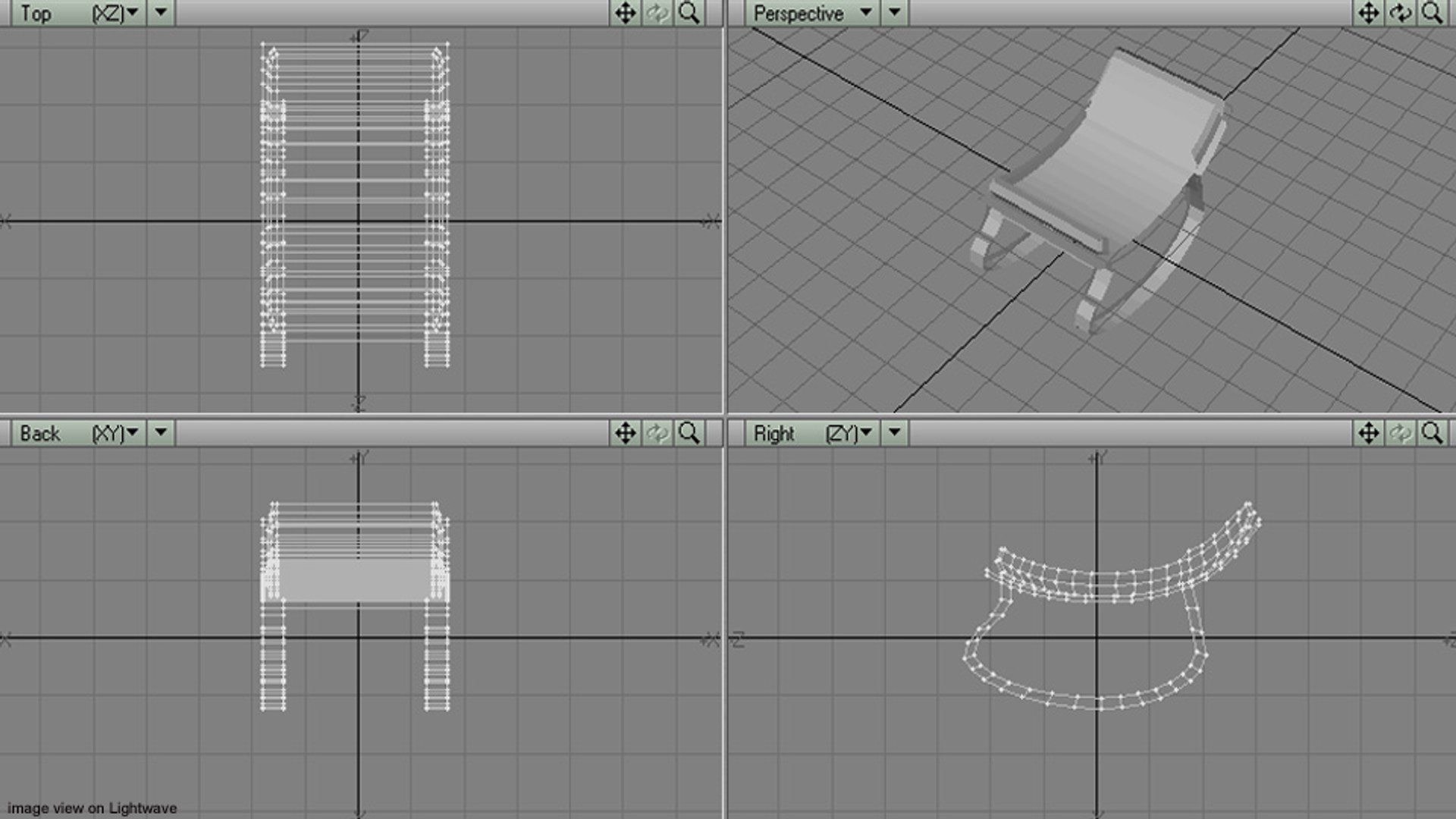1456x819 pixels.
Task: Click the zoom magnifier in the Perspective viewport
Action: click(1432, 13)
